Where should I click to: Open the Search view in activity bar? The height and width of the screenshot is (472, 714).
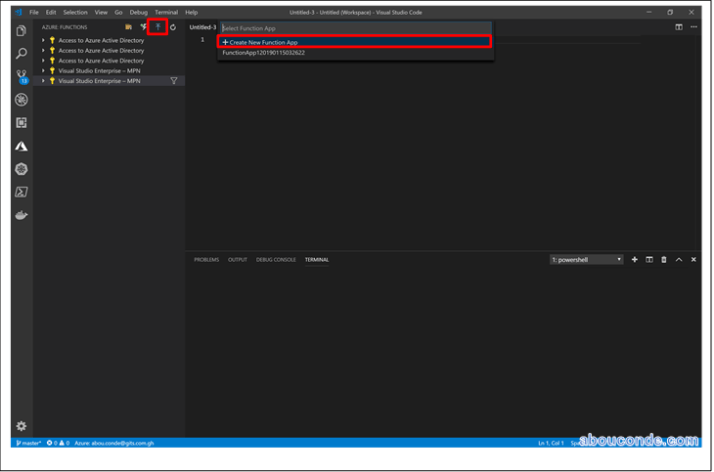click(21, 54)
